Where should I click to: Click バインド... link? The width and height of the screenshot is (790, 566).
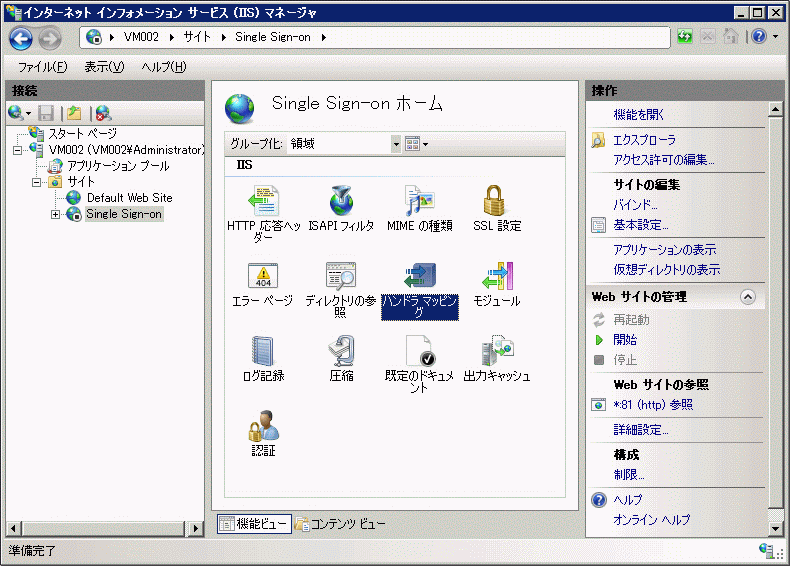635,205
